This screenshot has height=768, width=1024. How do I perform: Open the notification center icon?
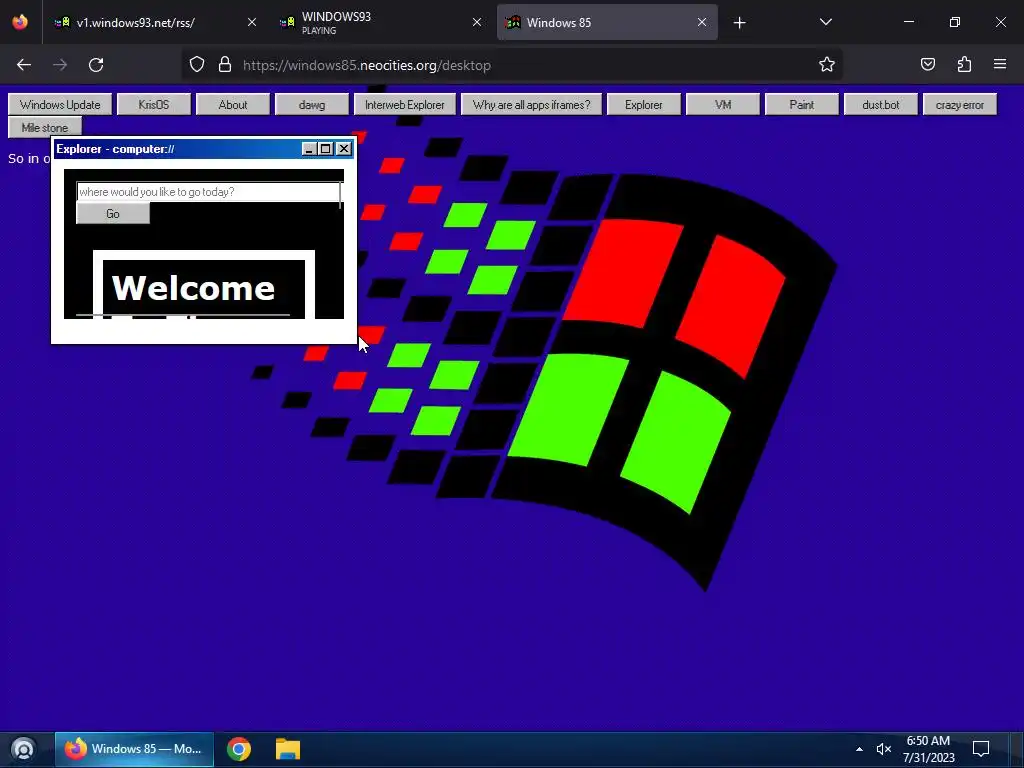click(980, 749)
